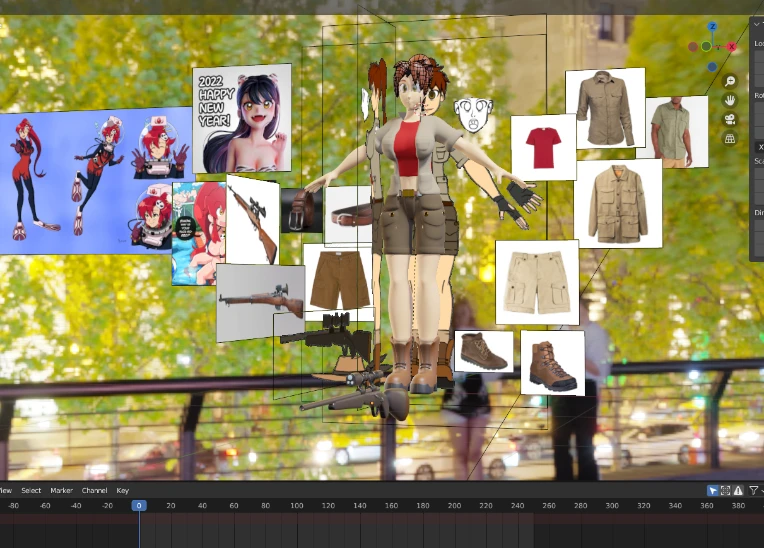Click the blue Z axis on navigation gizmo
The image size is (764, 548).
712,27
